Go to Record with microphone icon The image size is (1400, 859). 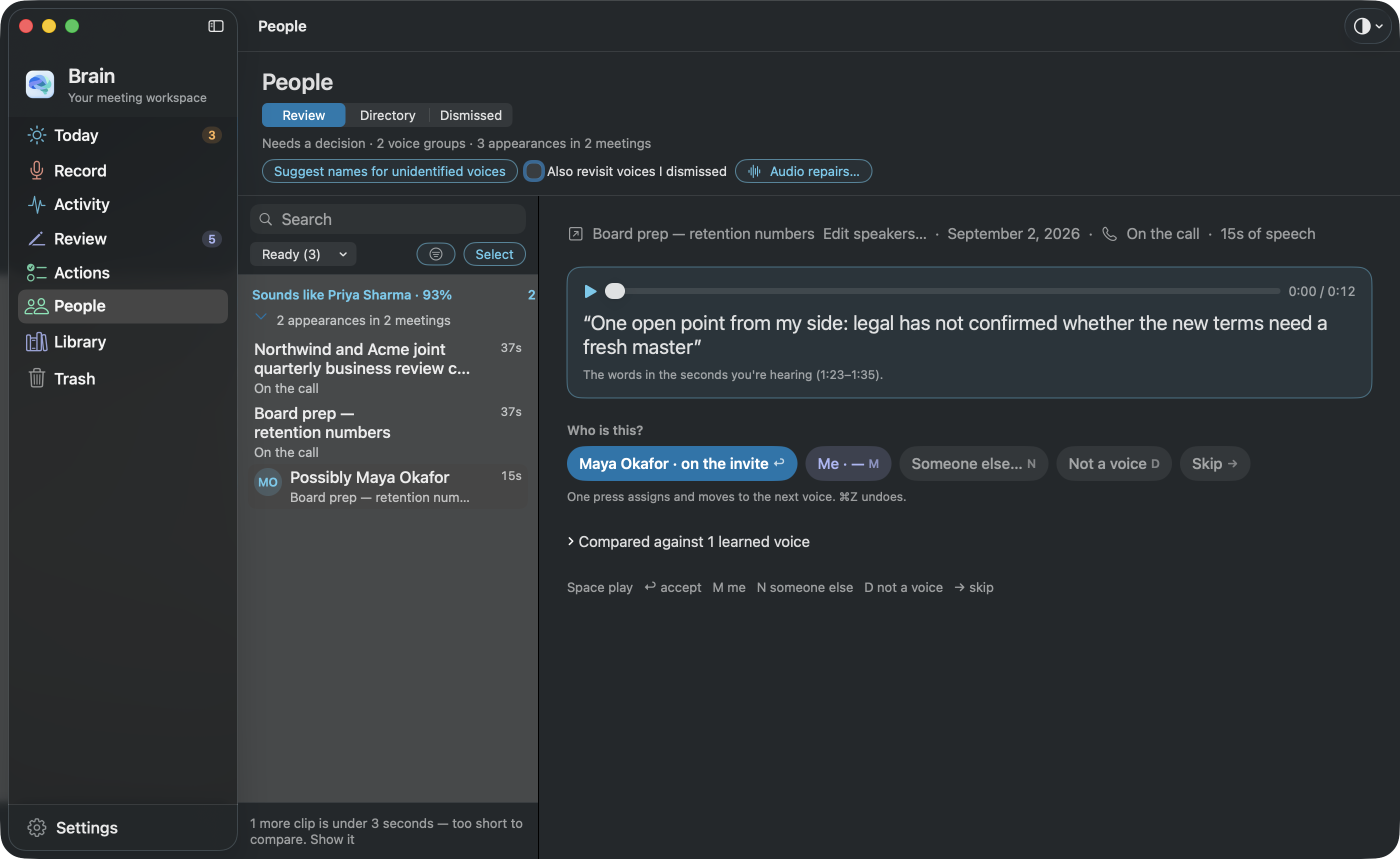click(x=122, y=170)
